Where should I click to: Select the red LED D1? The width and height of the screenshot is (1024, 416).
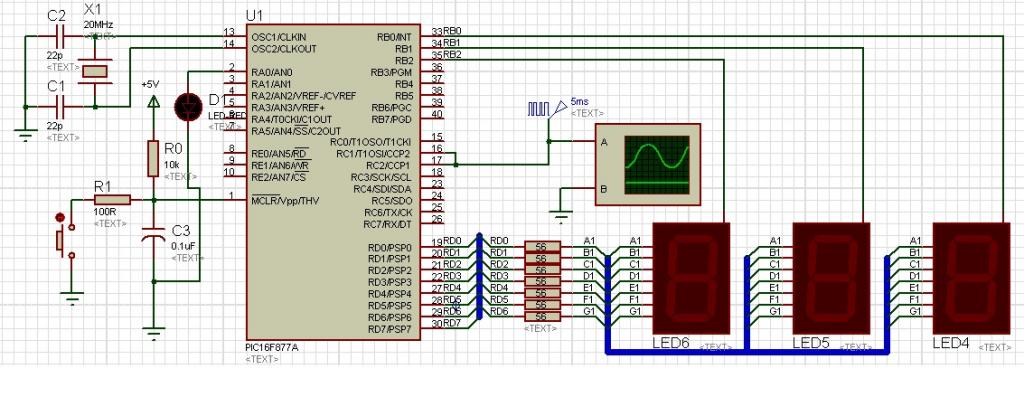[189, 106]
